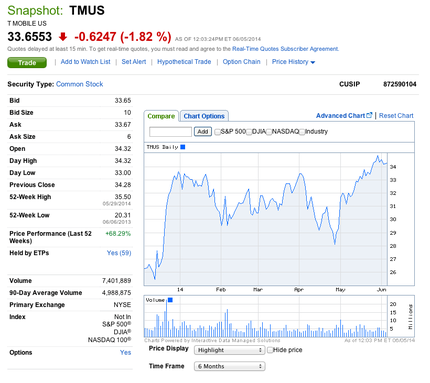Select the last price 33.6553

click(30, 37)
